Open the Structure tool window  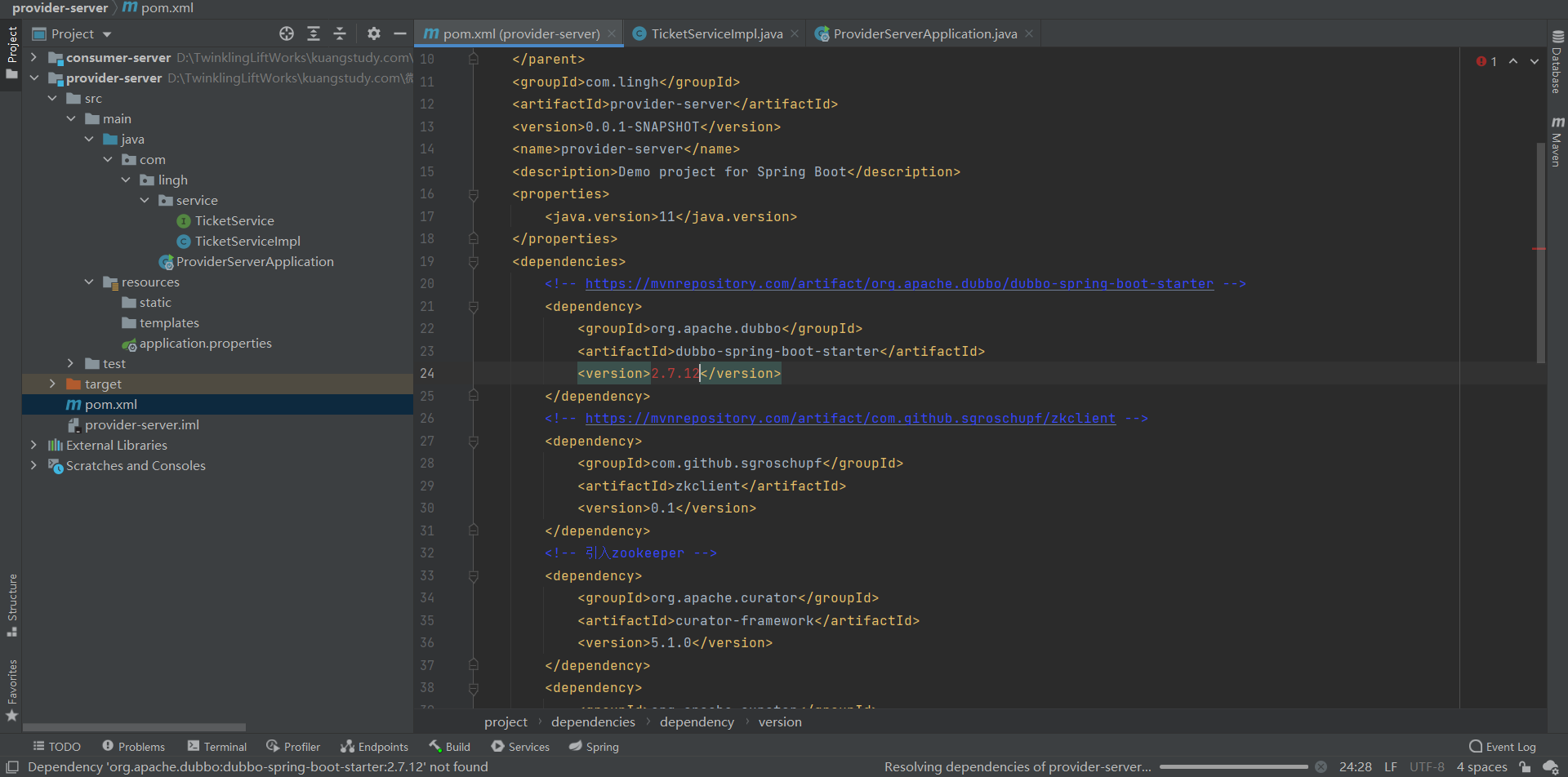pos(11,605)
